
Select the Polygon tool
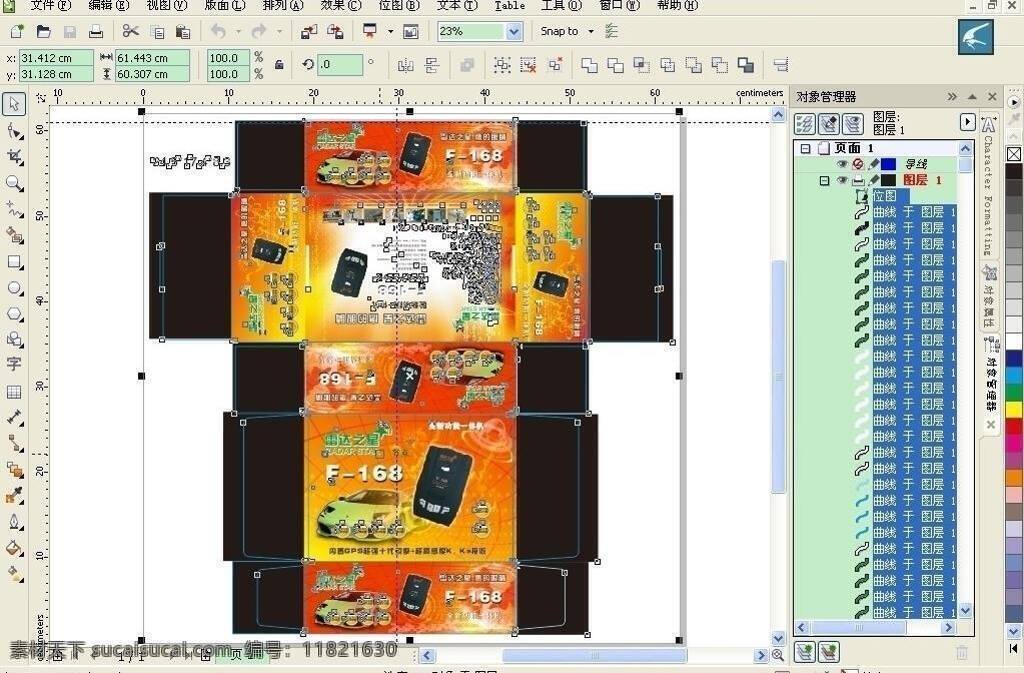click(14, 314)
